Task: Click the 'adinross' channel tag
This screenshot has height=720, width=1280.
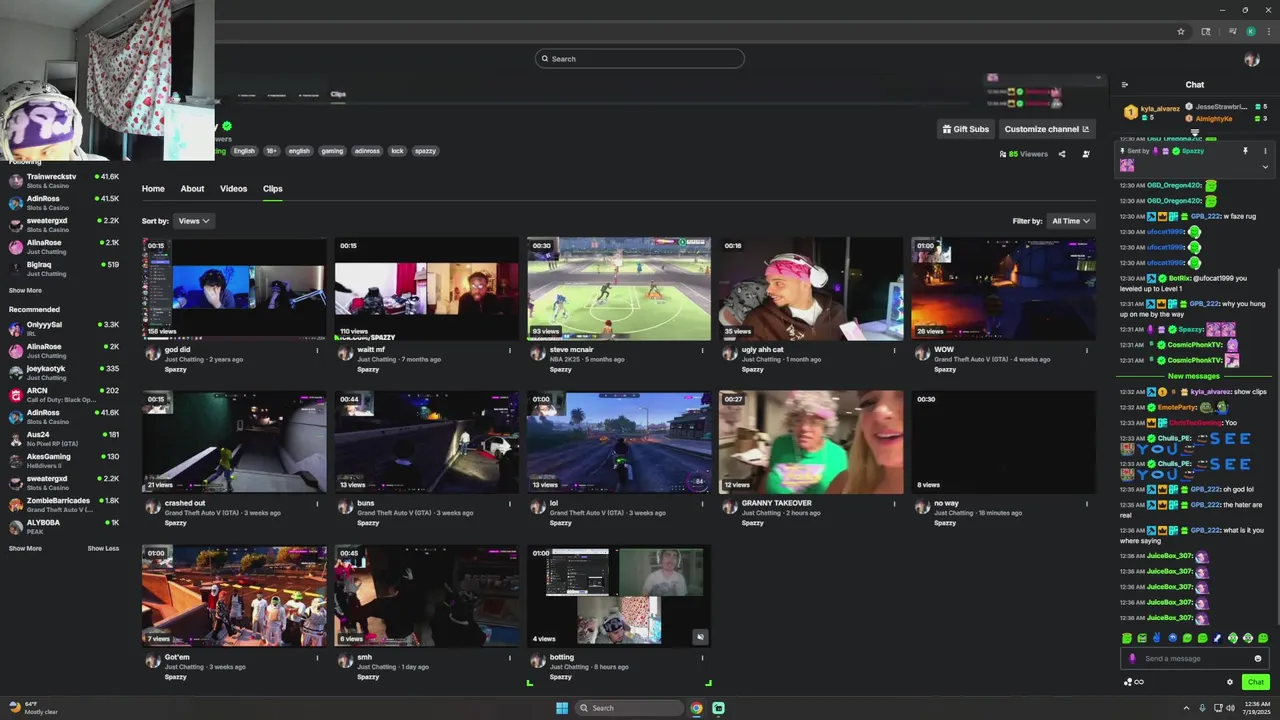Action: 367,151
